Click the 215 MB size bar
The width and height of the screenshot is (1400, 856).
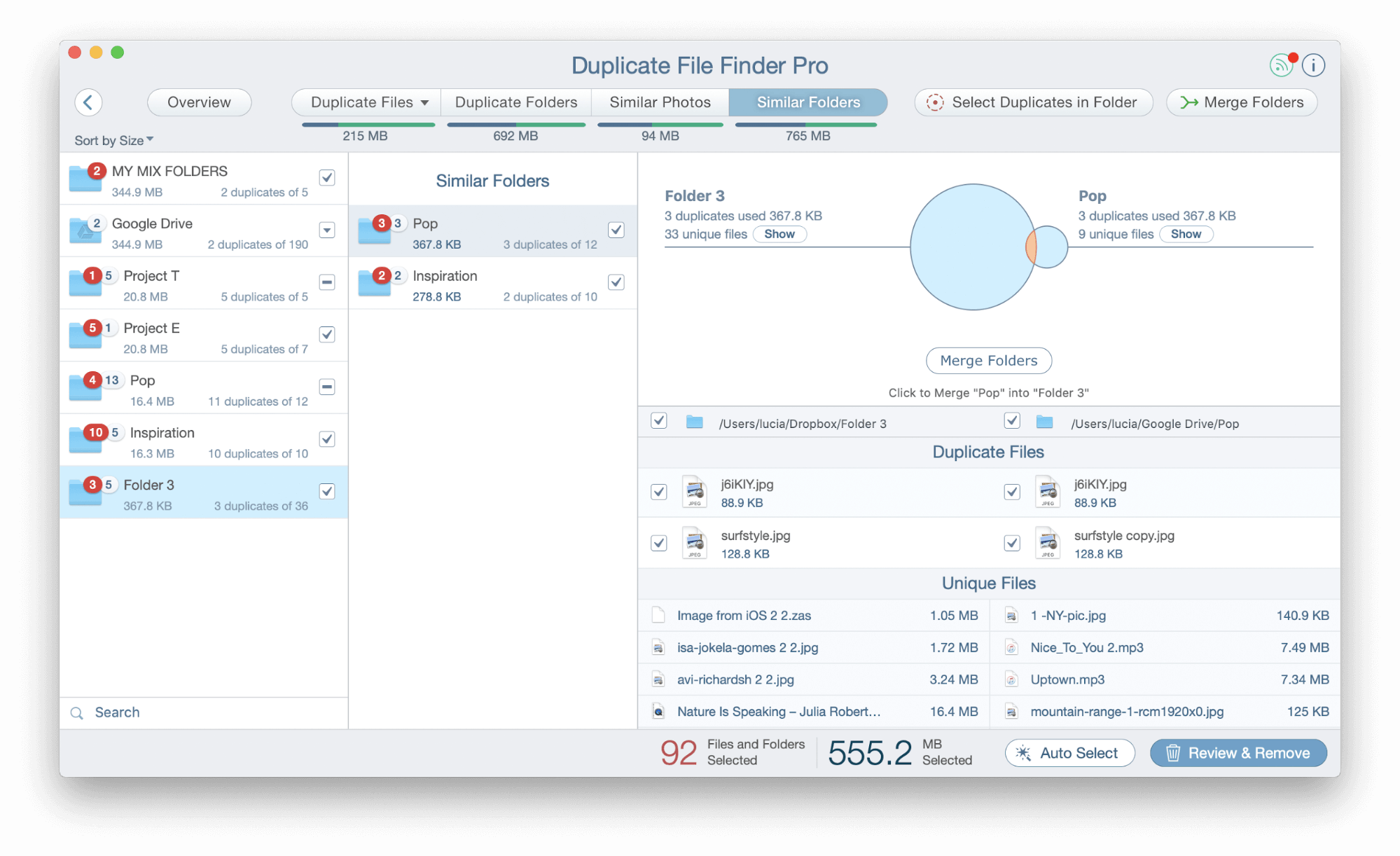coord(368,125)
